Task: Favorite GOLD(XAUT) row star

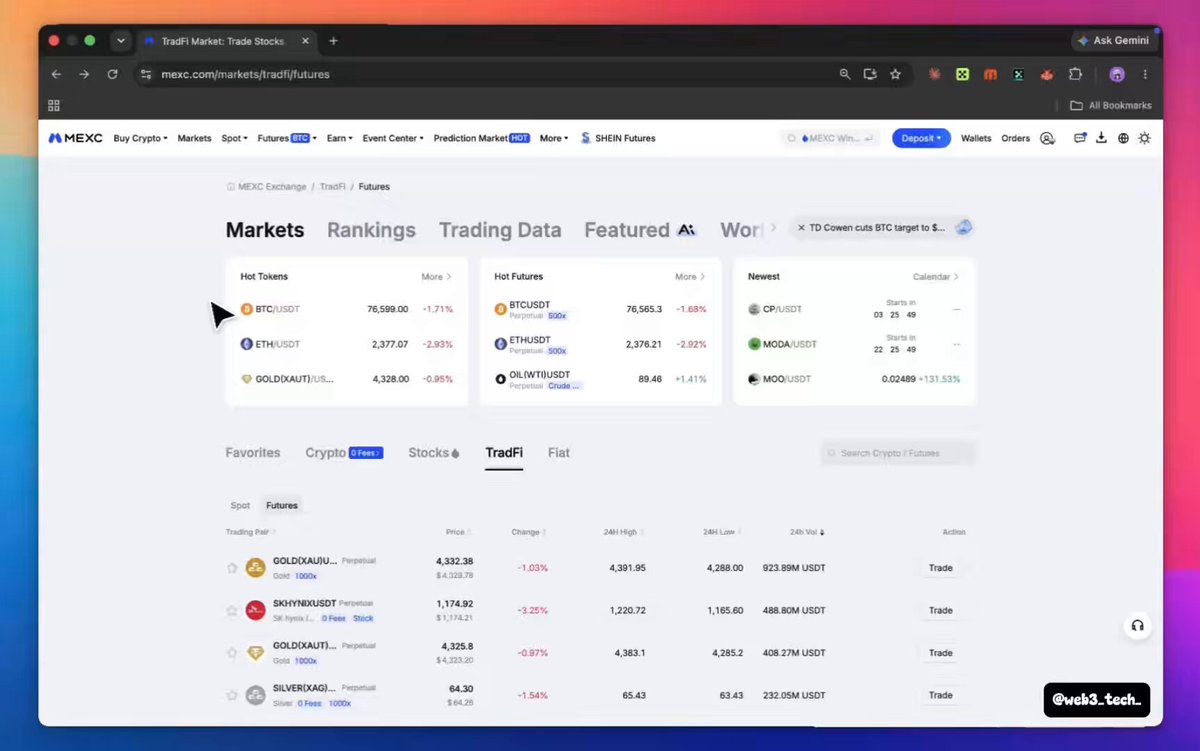Action: tap(232, 653)
